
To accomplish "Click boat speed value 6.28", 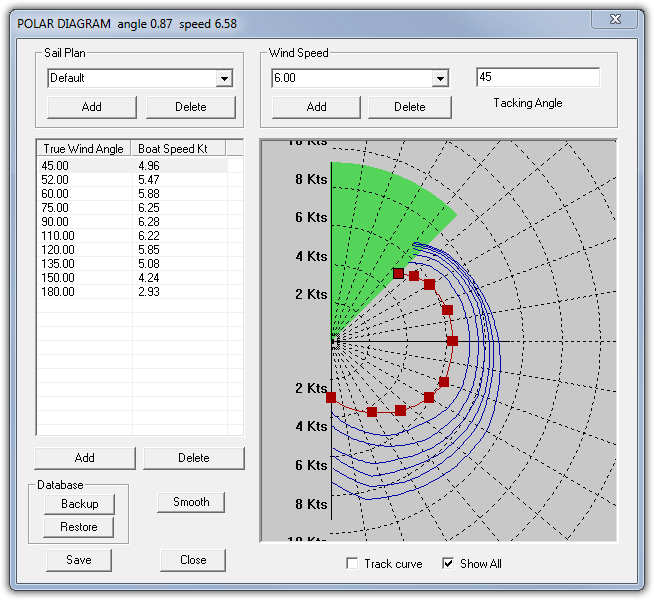I will click(149, 222).
